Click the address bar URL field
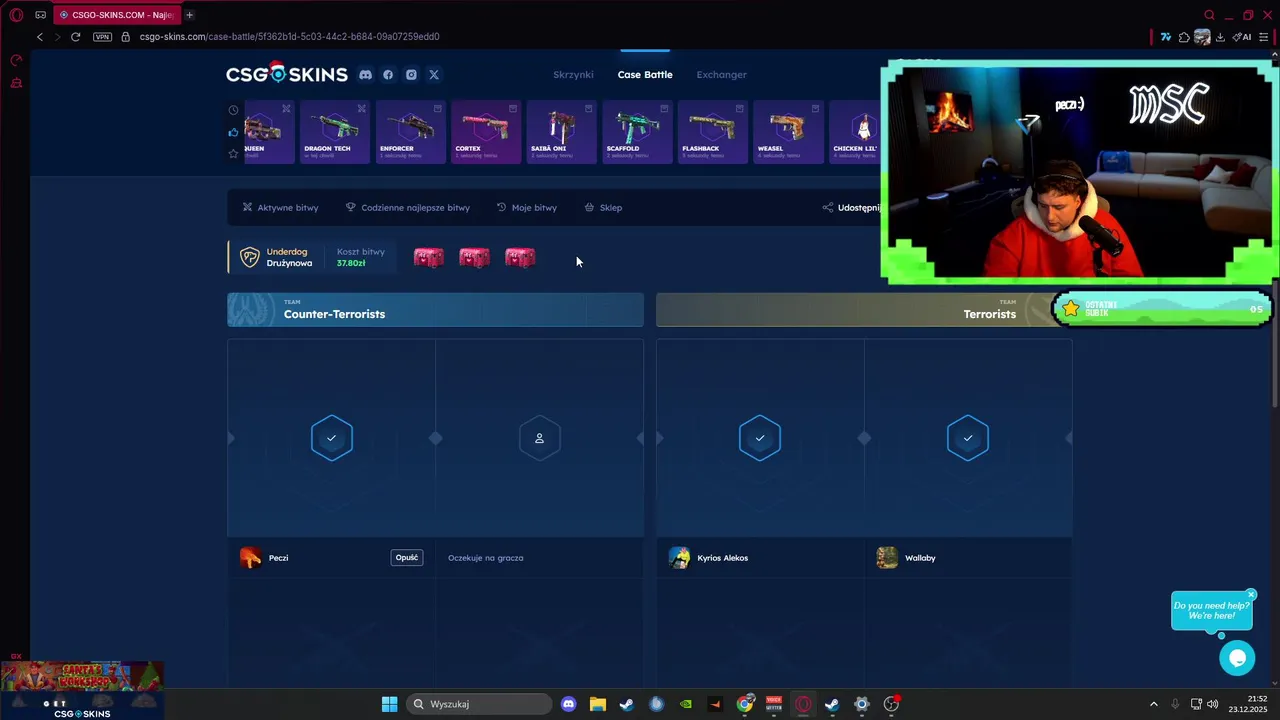1280x720 pixels. pyautogui.click(x=290, y=37)
